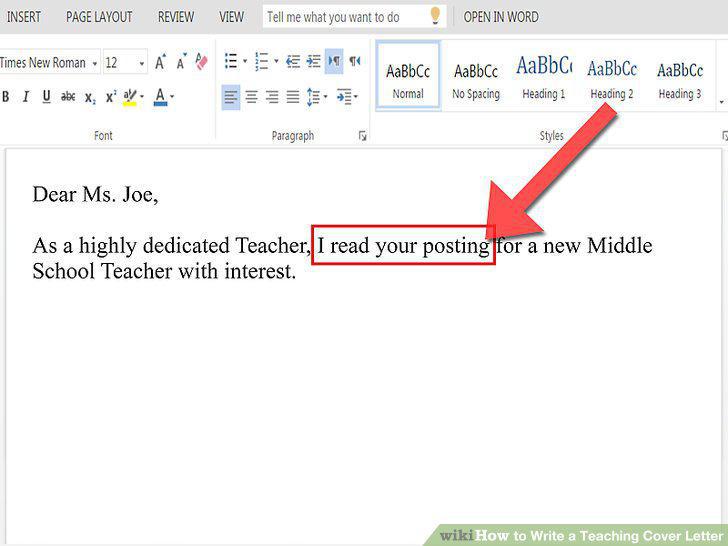Click the Decrease Indent icon
This screenshot has width=728, height=546.
[x=293, y=61]
